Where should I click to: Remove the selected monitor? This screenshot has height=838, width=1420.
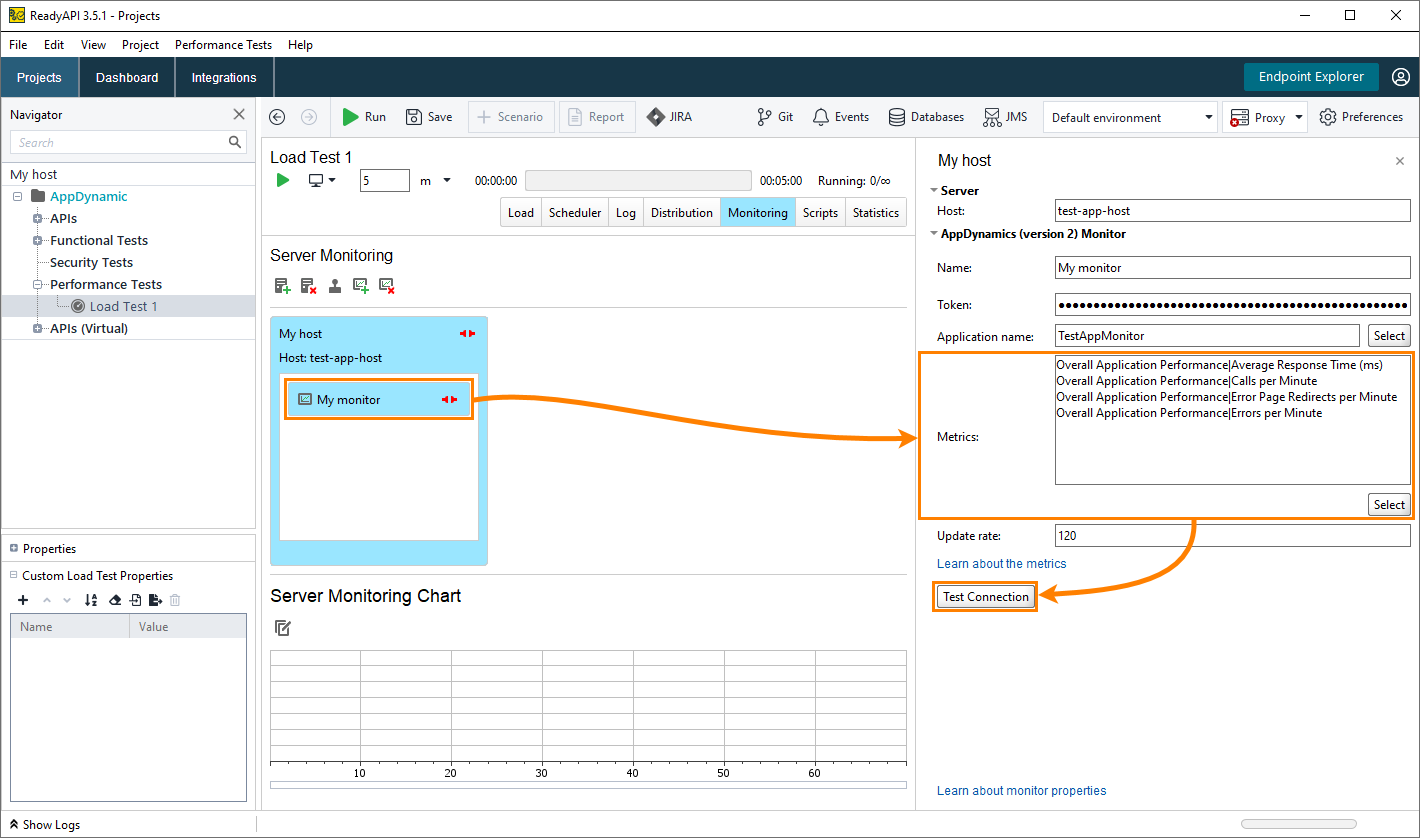point(387,286)
